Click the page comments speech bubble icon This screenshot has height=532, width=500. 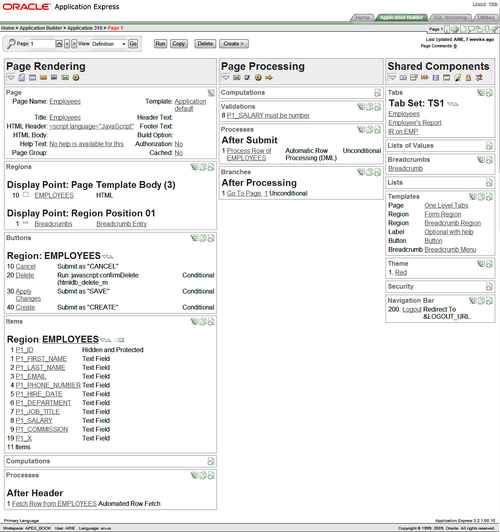coord(471,29)
